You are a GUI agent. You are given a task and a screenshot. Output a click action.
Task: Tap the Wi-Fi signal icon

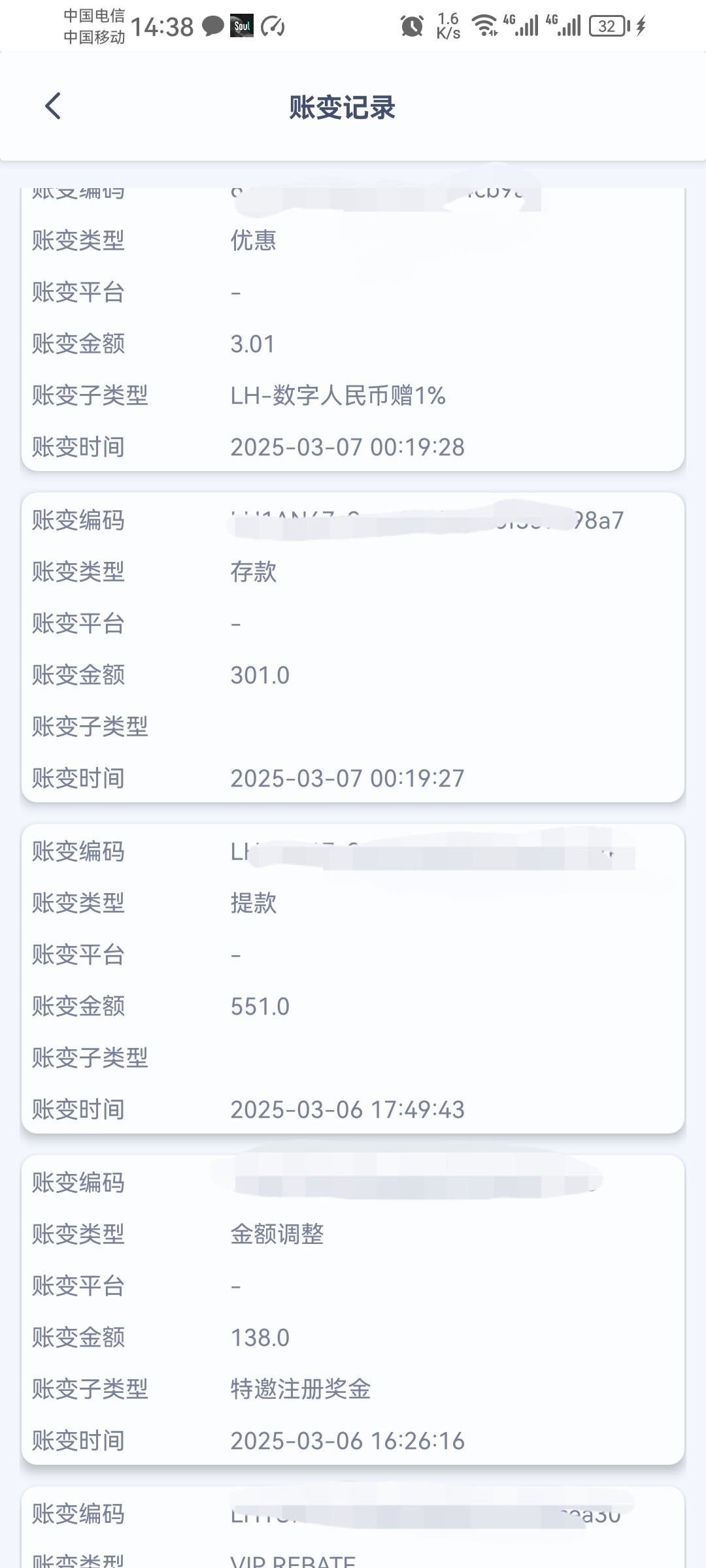[484, 26]
